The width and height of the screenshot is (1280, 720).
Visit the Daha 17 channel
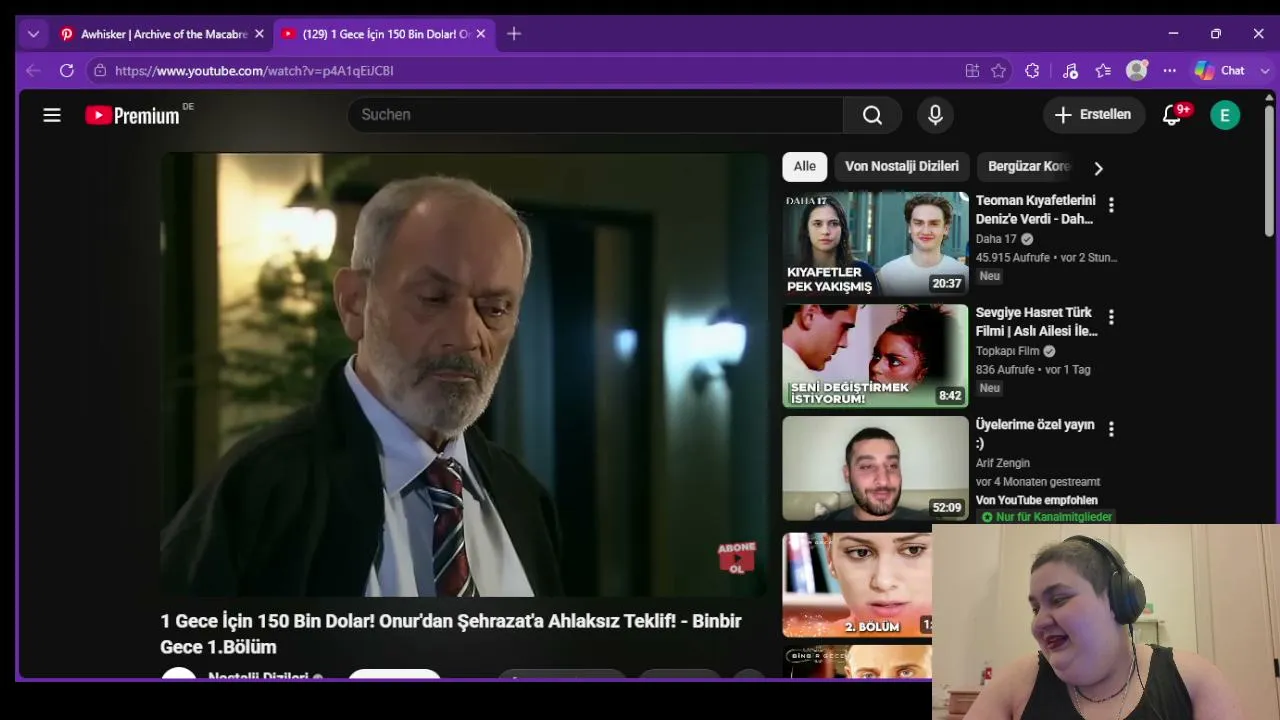click(x=996, y=239)
